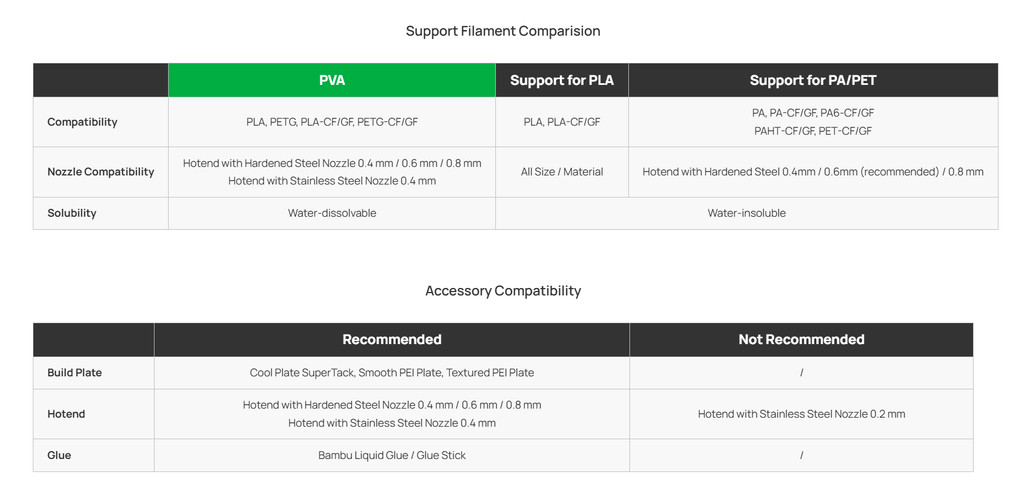Select the Recommended column header
1024x502 pixels.
(391, 340)
